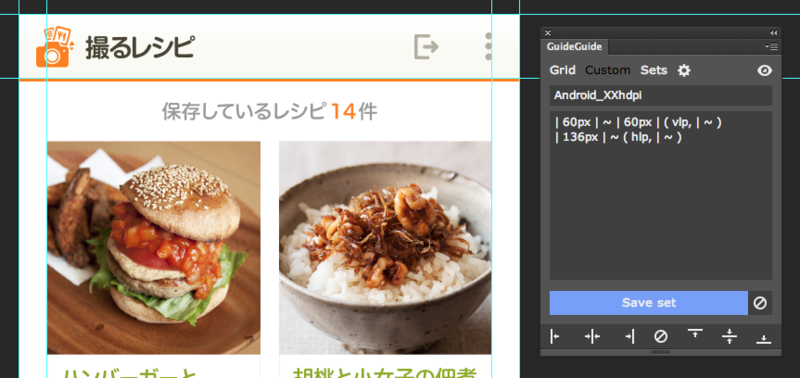Switch to the Custom tab
800x378 pixels.
pos(608,70)
